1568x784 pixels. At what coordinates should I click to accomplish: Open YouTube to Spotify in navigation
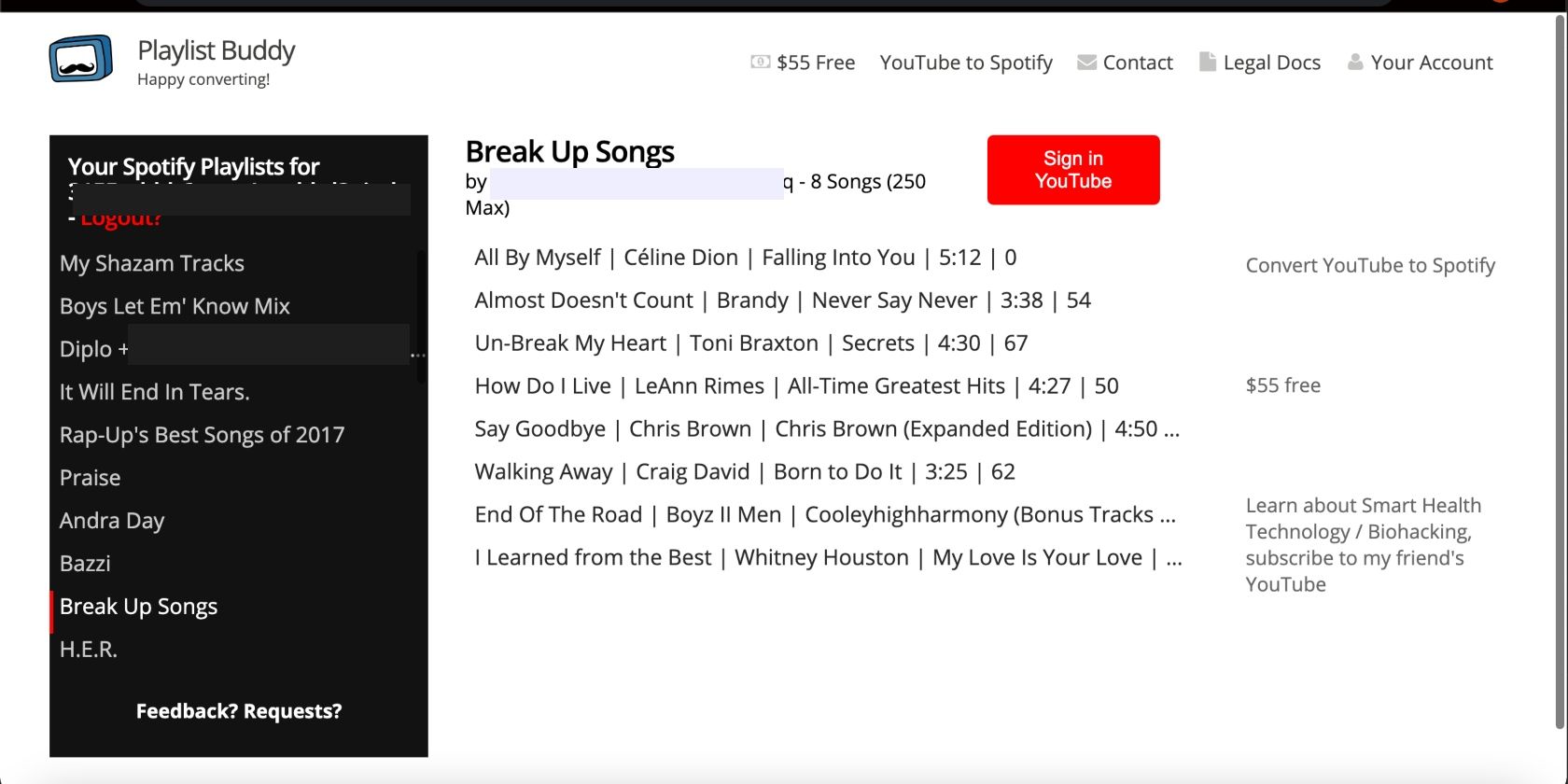point(966,63)
